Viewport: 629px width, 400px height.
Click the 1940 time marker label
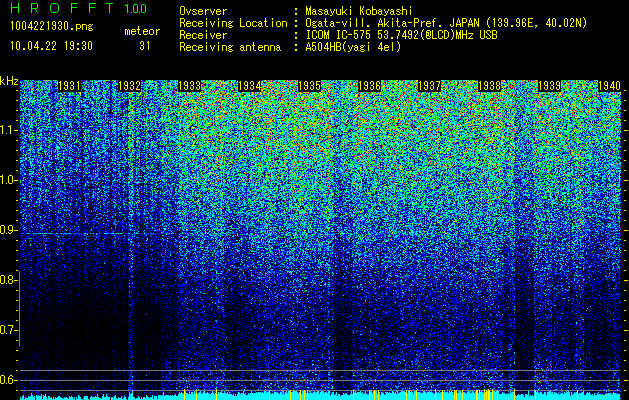click(610, 86)
